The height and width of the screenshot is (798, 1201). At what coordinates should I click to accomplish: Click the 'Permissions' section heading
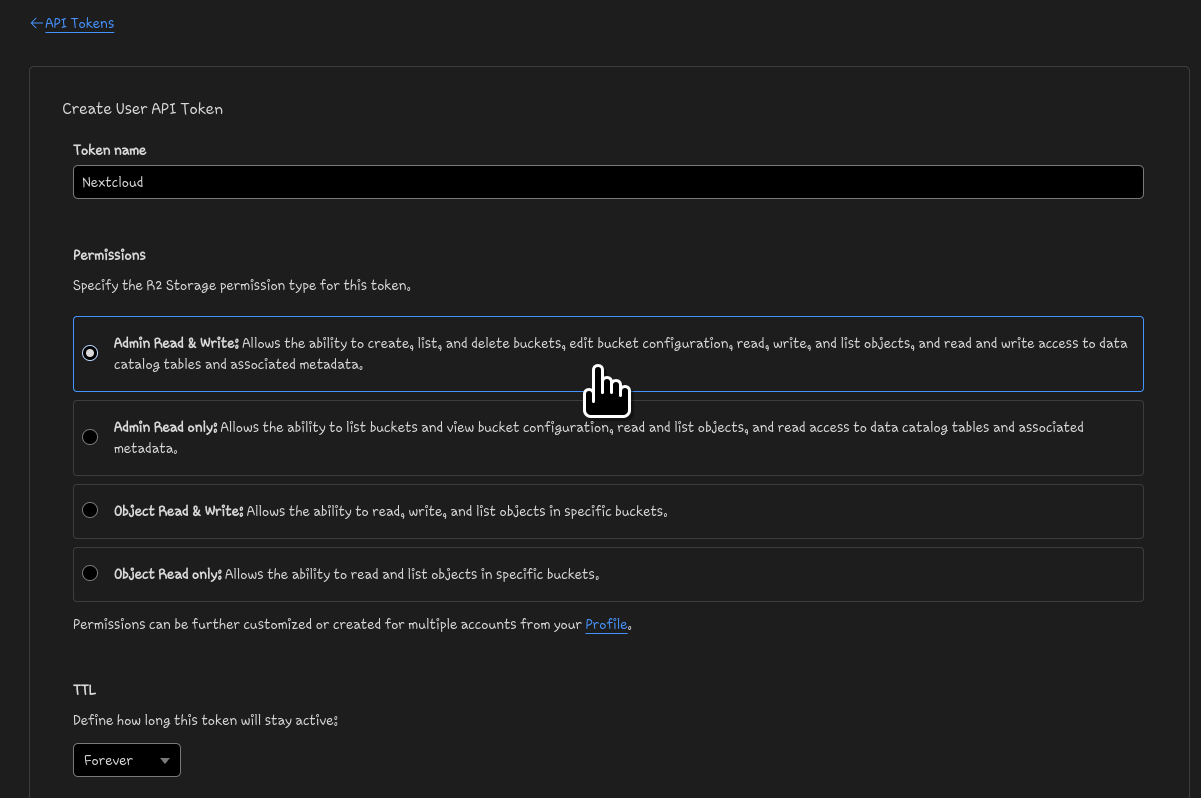click(110, 255)
